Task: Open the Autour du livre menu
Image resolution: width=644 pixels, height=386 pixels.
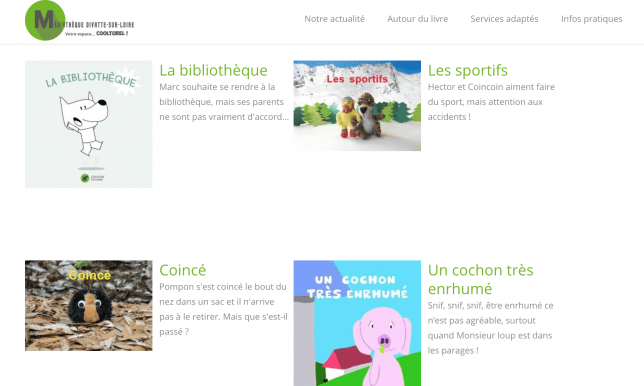Action: pyautogui.click(x=417, y=19)
